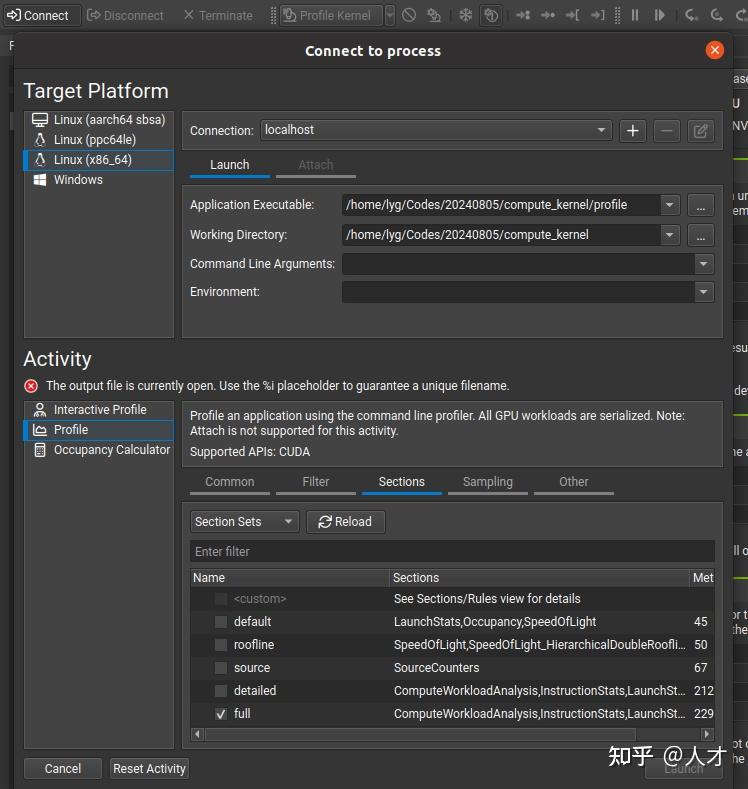Click the Reload sections button
Screen dimensions: 748x789
pos(345,522)
